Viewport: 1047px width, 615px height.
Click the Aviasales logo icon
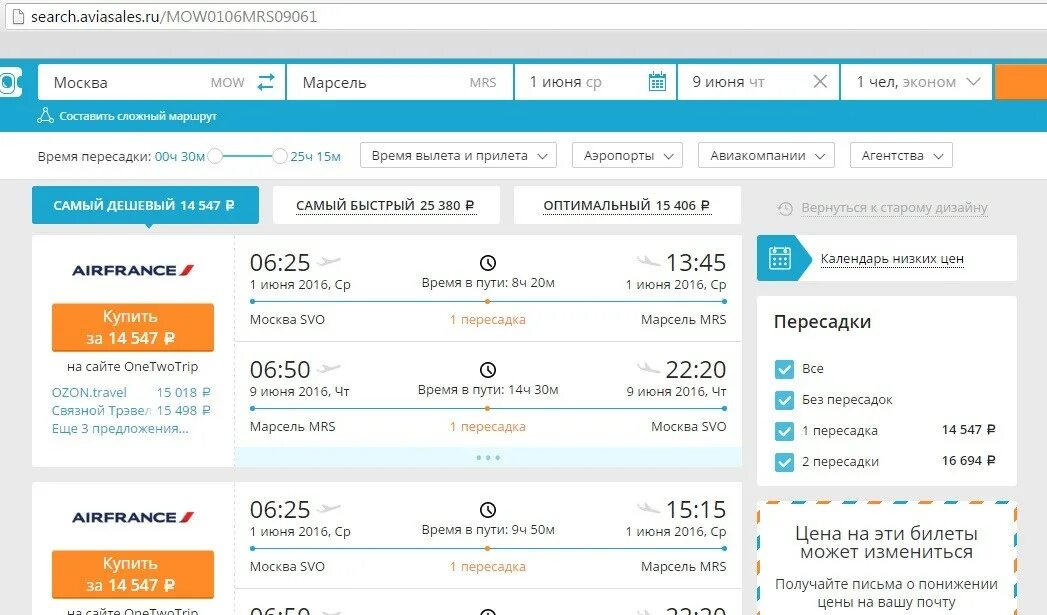click(x=10, y=83)
